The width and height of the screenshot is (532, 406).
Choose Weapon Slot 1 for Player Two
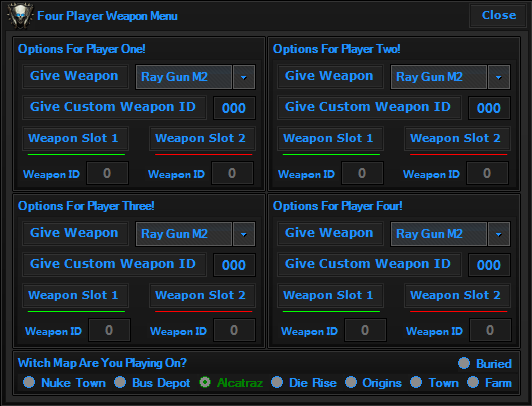[330, 139]
